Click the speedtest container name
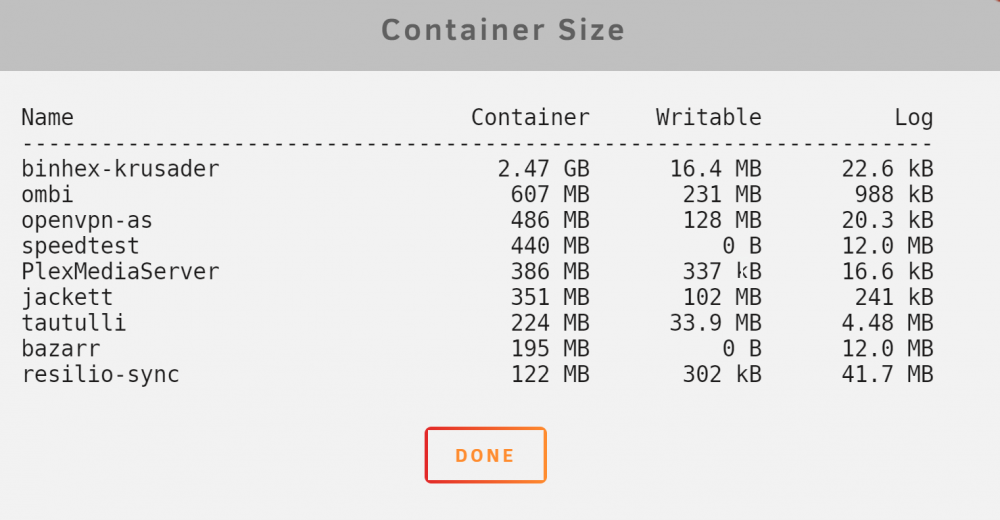Screen dimensions: 1000x520 80,246
